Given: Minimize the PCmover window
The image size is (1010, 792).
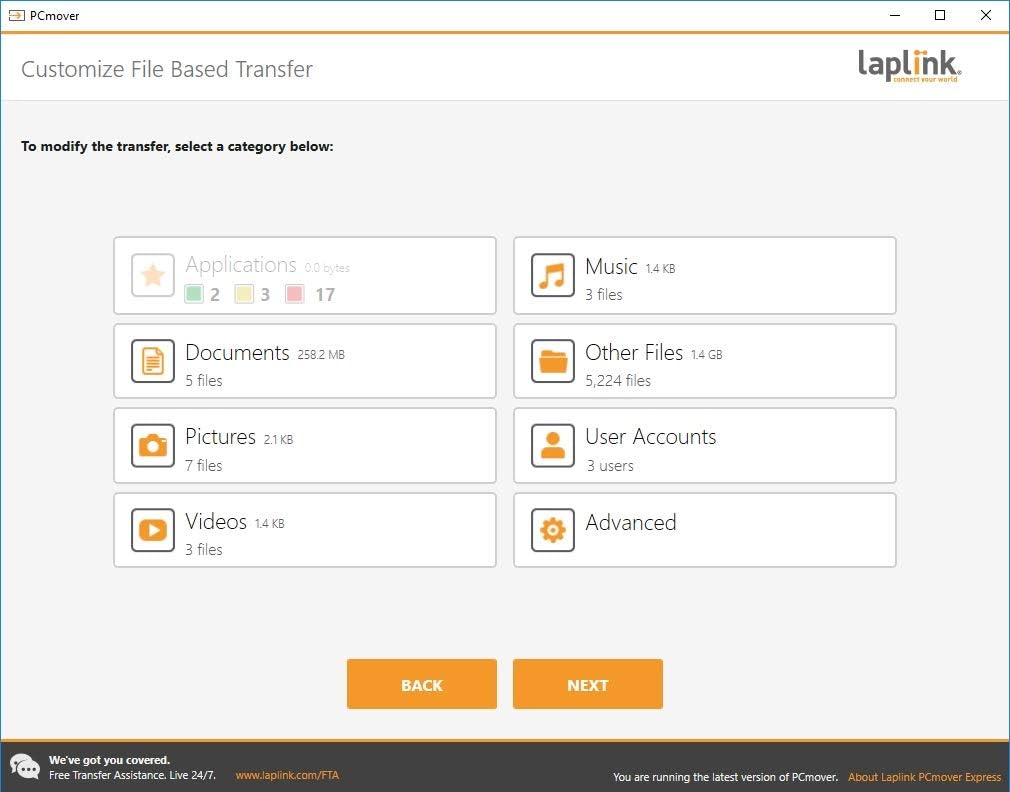Looking at the screenshot, I should point(895,15).
